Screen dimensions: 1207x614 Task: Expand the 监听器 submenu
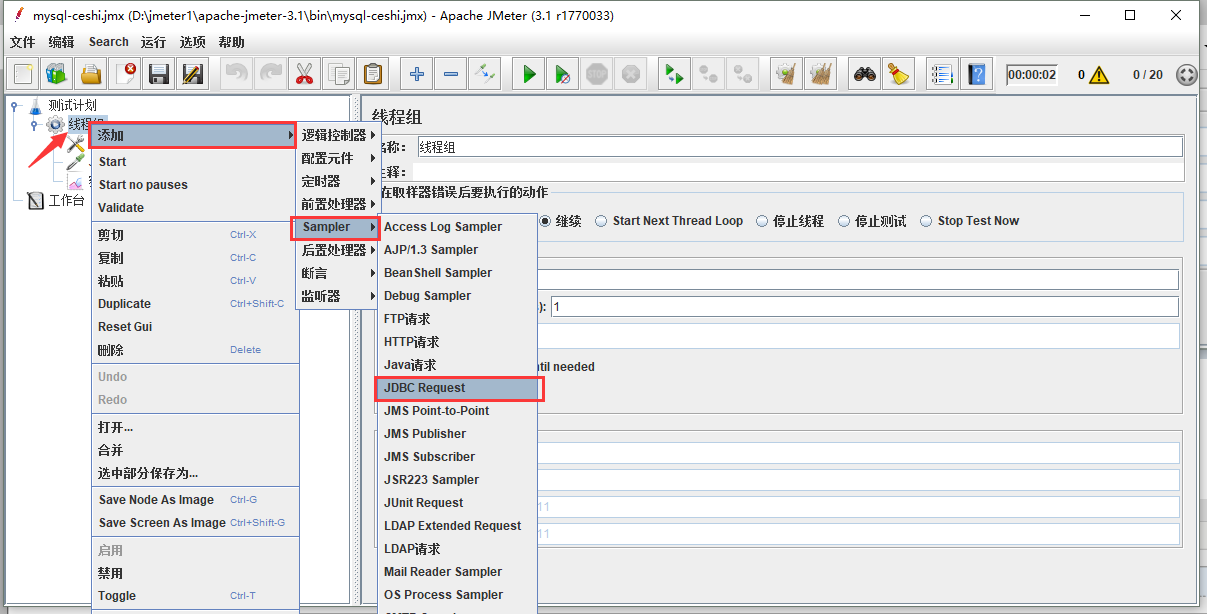338,296
